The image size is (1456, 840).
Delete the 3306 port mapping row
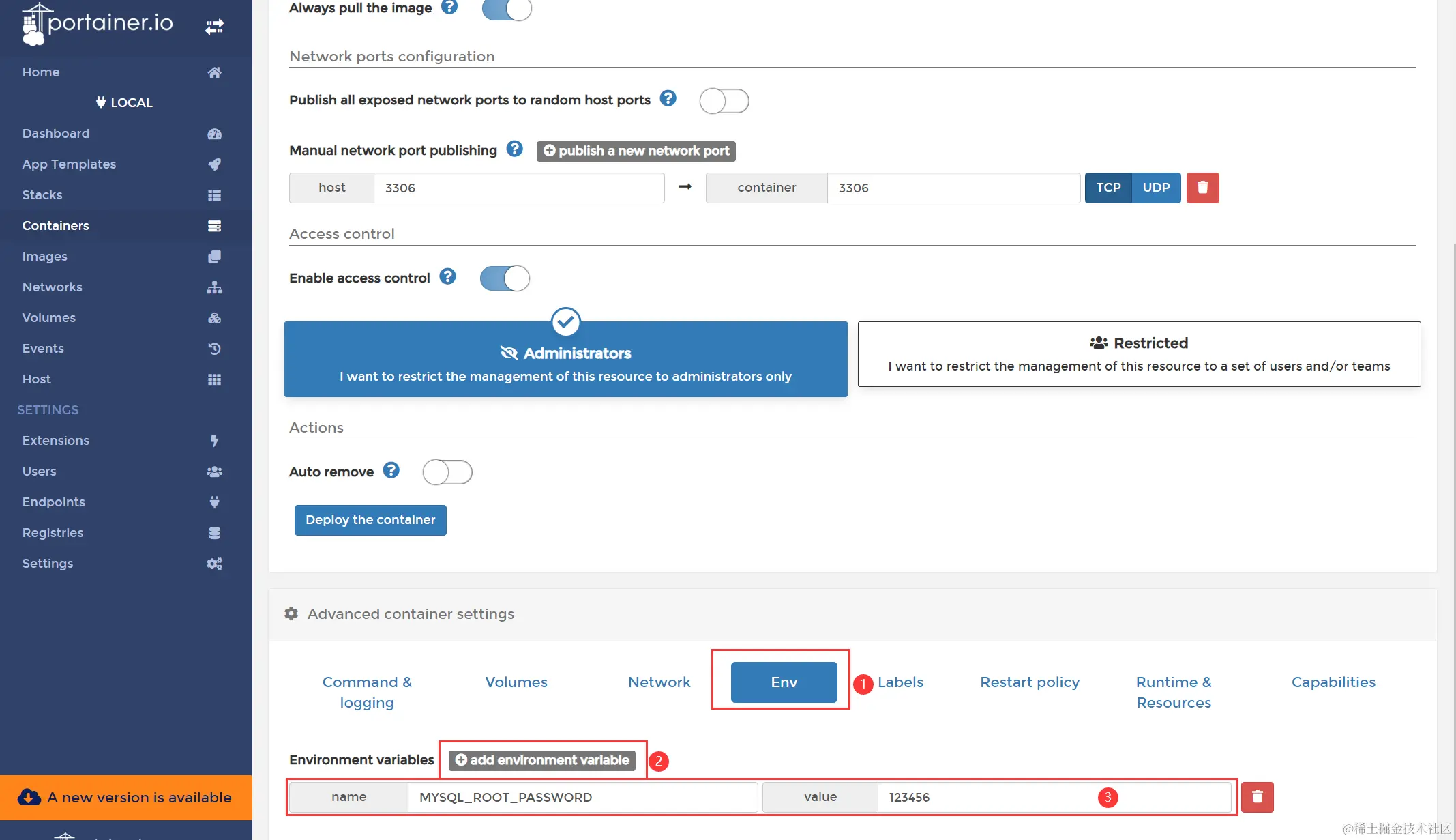(1202, 188)
